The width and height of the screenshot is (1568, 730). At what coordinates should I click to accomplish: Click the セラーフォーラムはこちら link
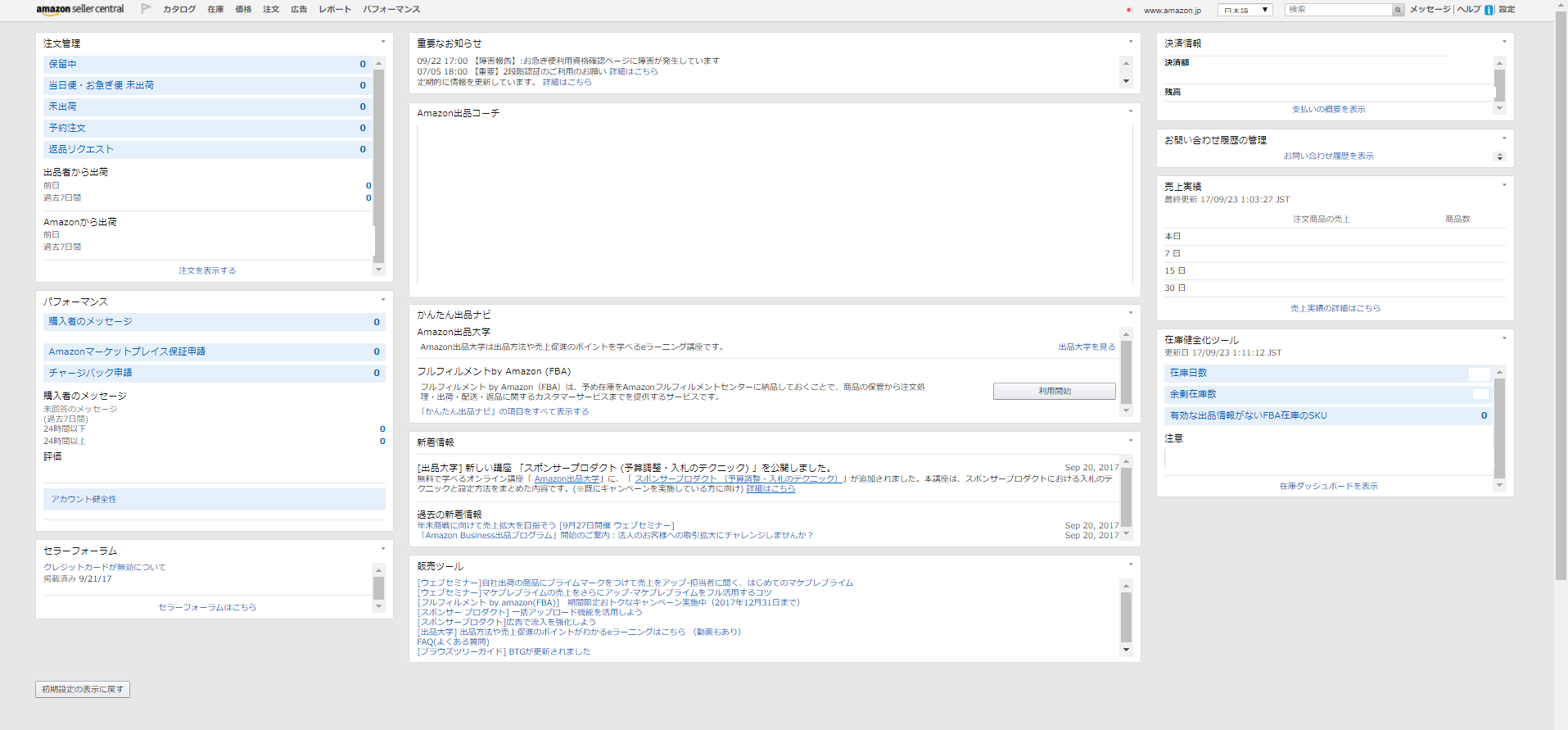pos(207,607)
